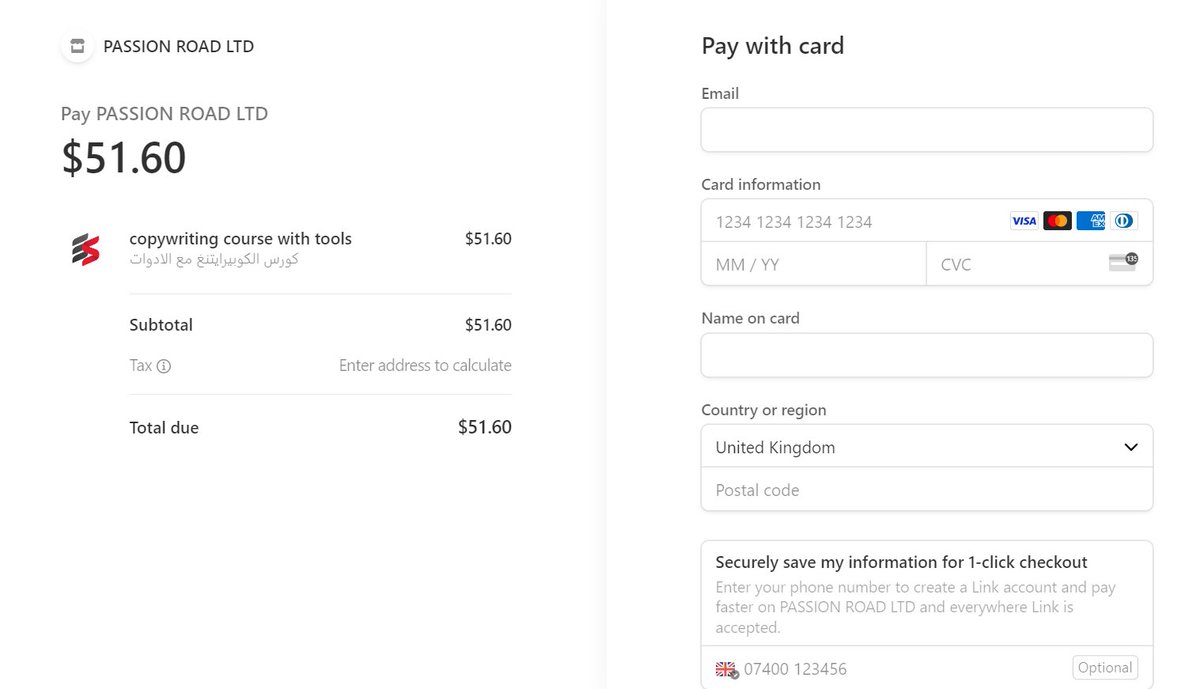Click the Postal code field
Screen dimensions: 1200x689
(926, 490)
